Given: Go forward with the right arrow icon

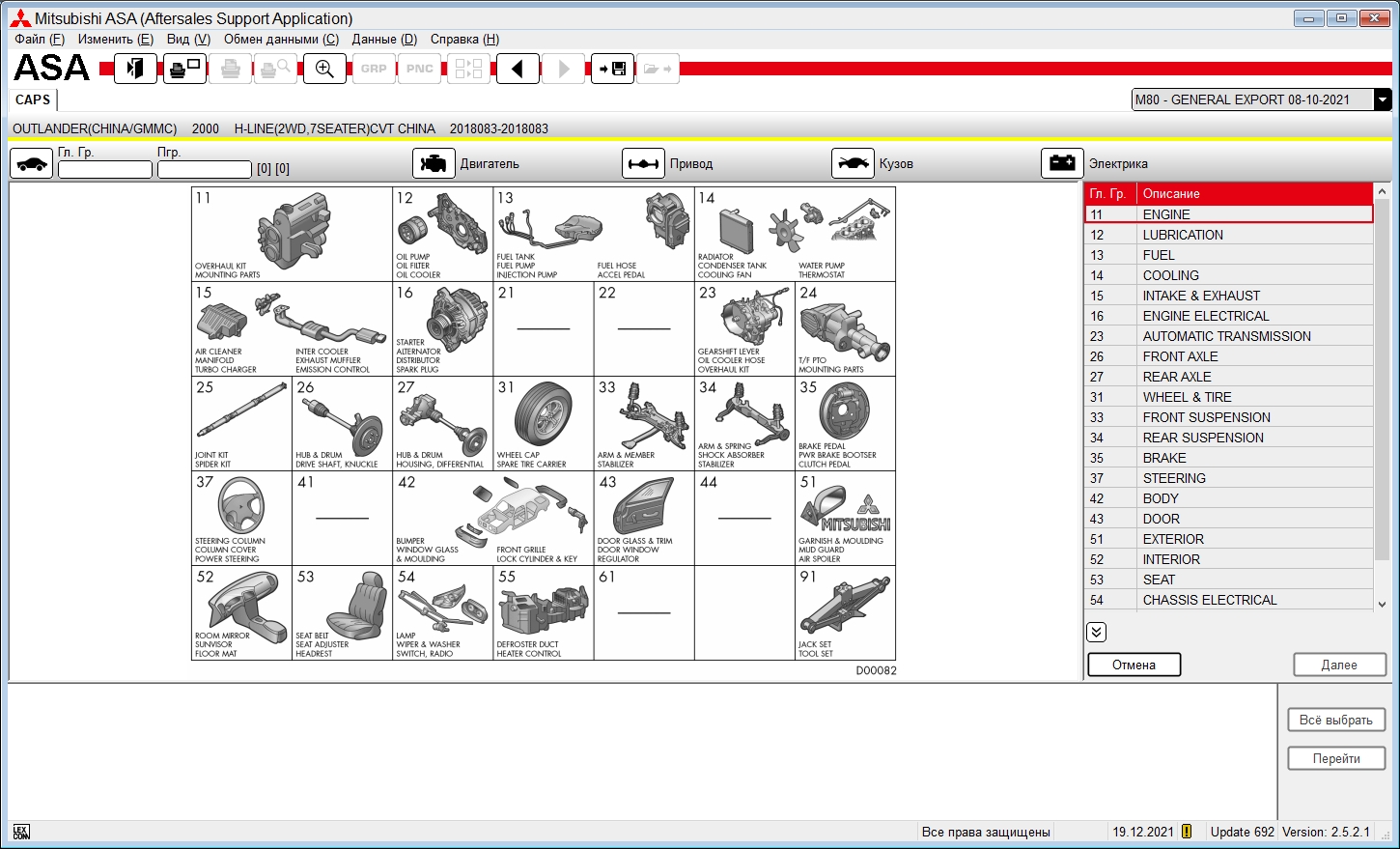Looking at the screenshot, I should tap(564, 69).
